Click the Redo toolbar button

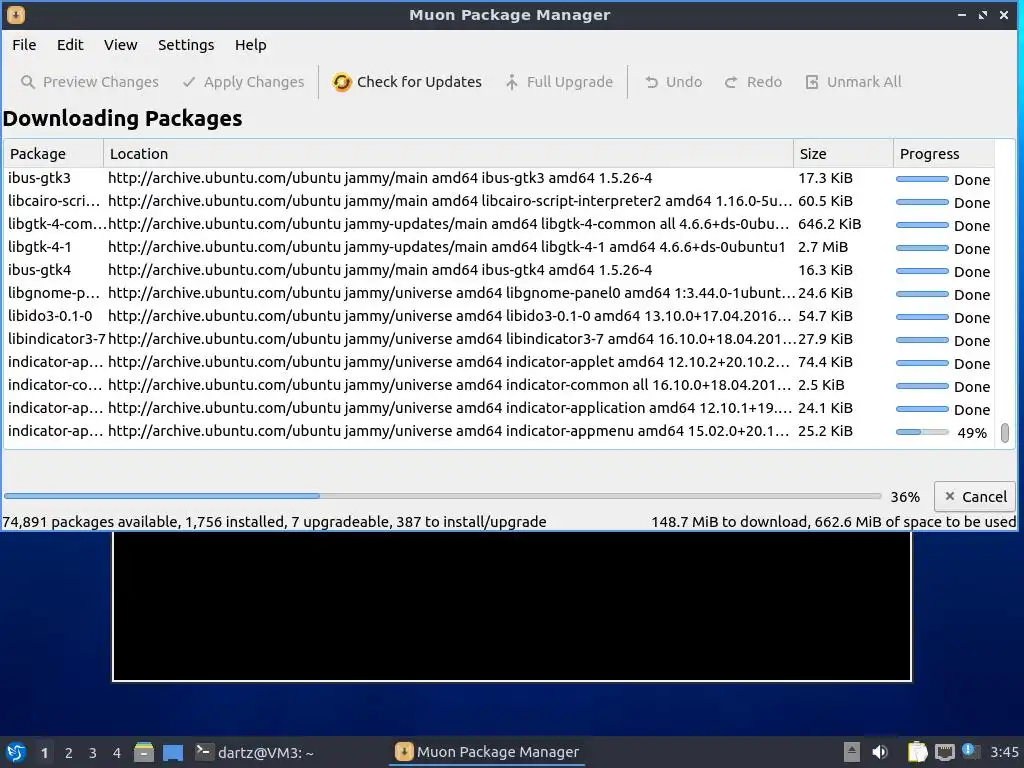coord(753,82)
